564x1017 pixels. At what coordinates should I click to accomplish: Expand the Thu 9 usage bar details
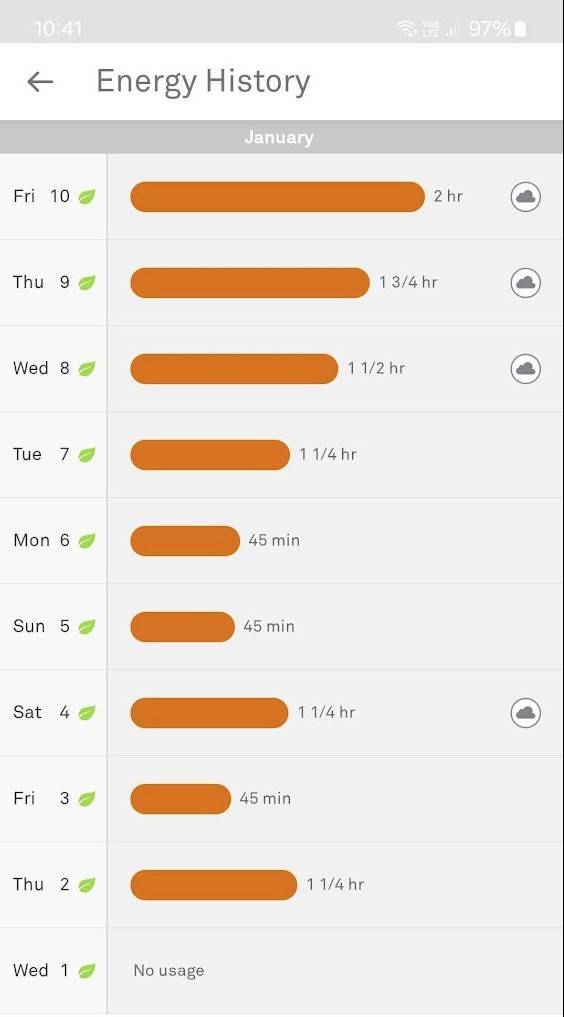tap(250, 283)
